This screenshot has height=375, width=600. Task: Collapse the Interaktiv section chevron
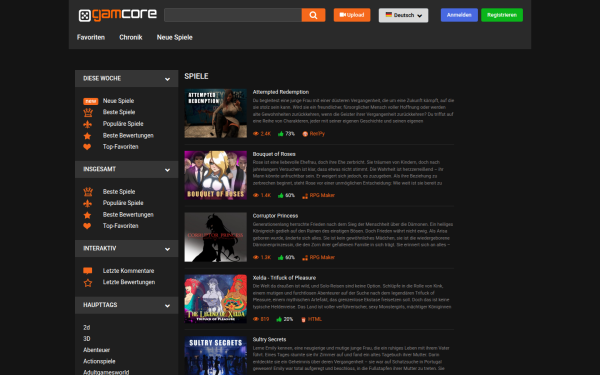coord(167,249)
